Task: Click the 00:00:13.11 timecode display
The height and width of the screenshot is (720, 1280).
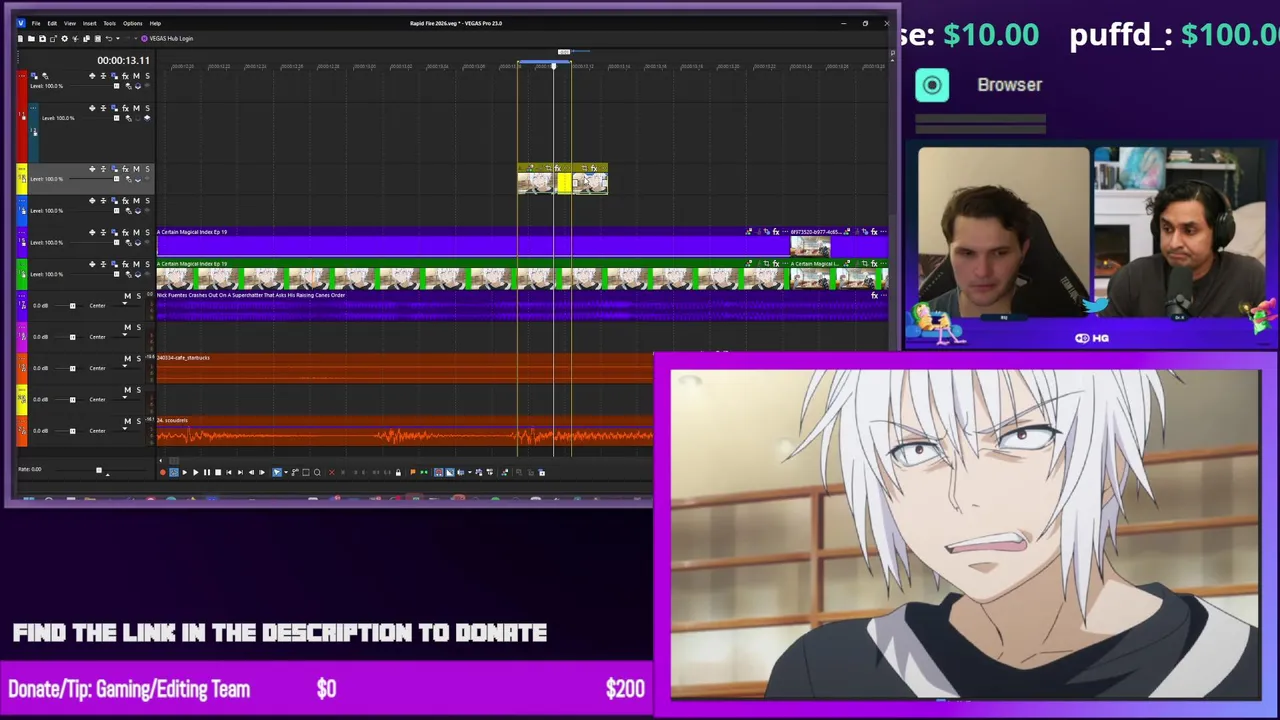Action: (123, 60)
